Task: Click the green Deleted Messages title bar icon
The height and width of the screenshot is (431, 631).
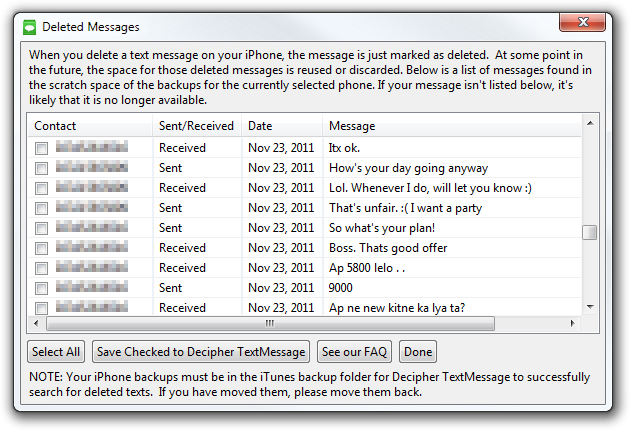Action: pos(29,27)
